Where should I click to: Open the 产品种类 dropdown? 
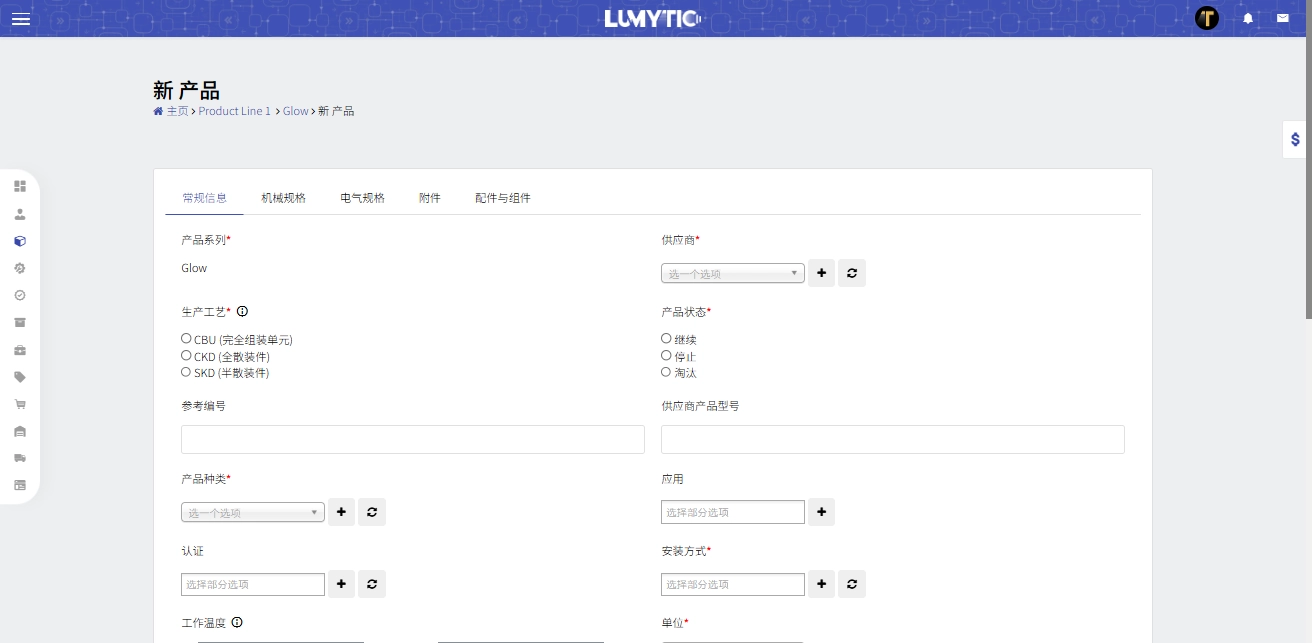pos(252,512)
